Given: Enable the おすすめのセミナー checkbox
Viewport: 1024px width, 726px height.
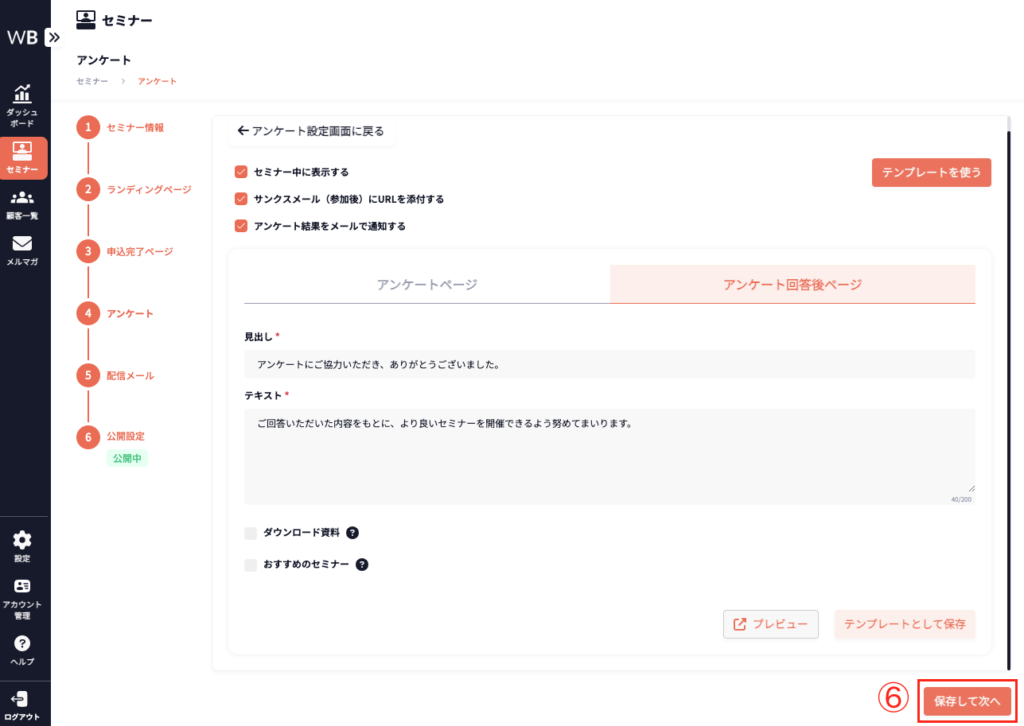Looking at the screenshot, I should (251, 565).
